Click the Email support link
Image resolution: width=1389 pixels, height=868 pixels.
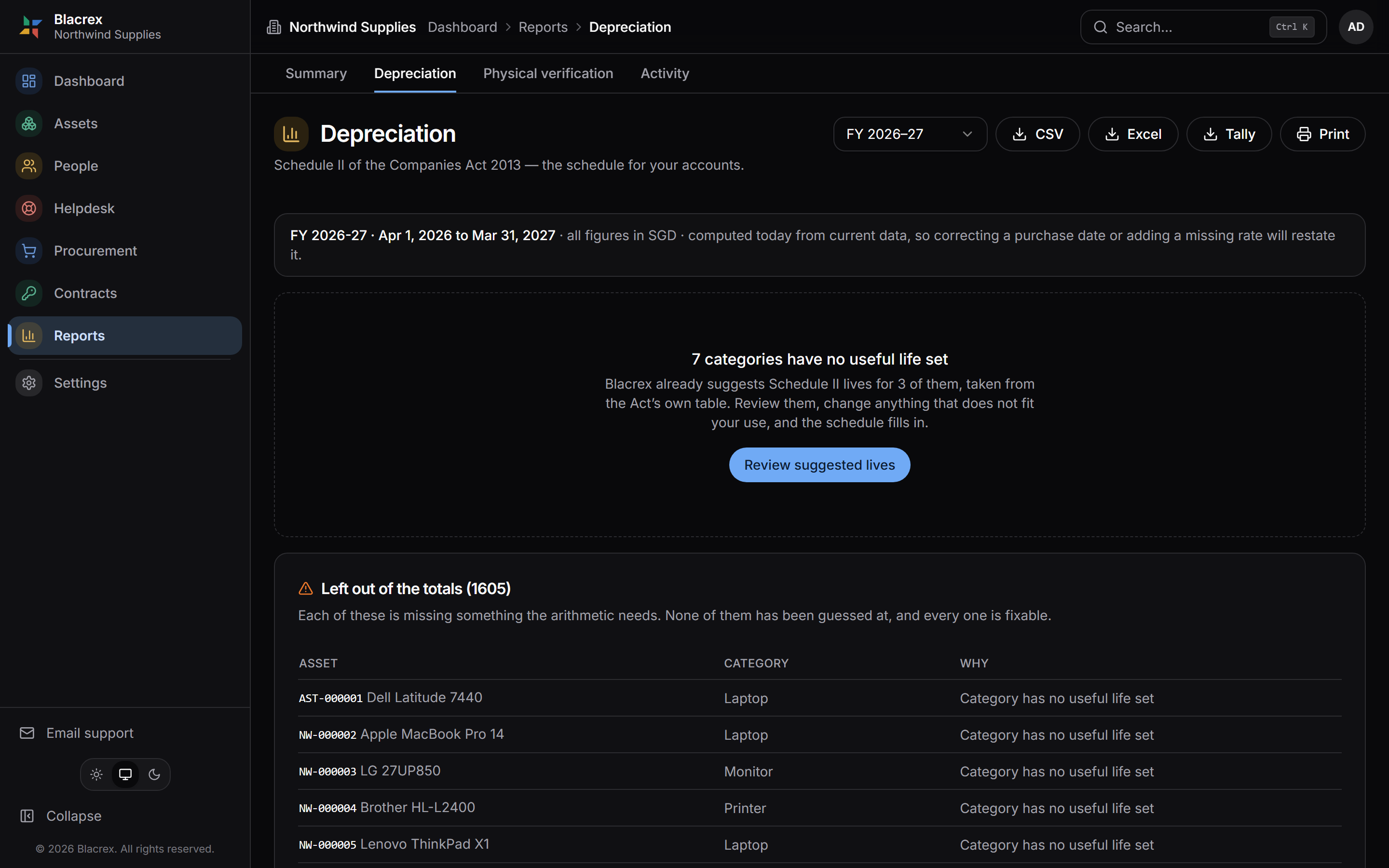click(76, 733)
